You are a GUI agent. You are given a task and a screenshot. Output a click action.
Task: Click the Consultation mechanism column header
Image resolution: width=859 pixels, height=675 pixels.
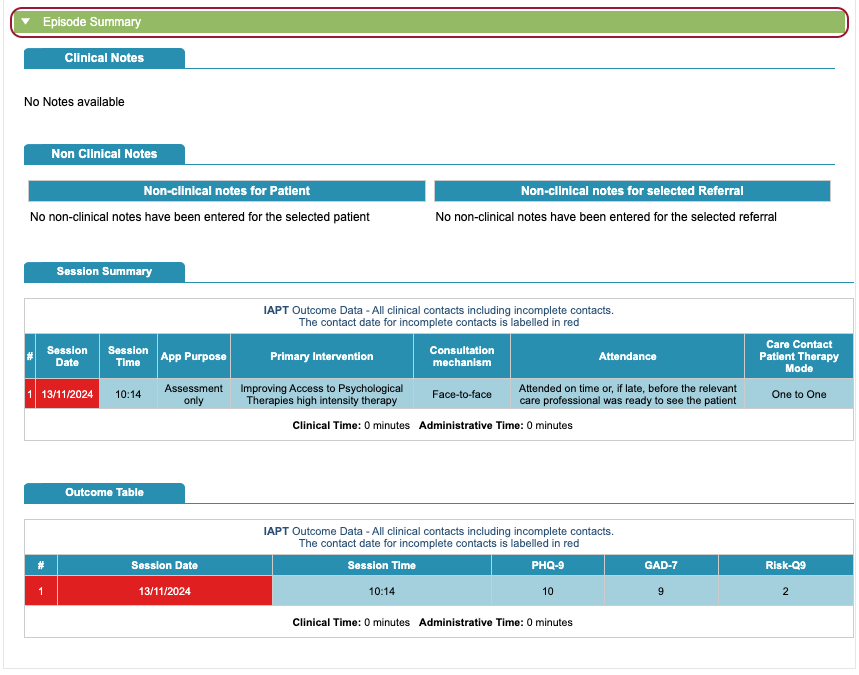click(462, 356)
